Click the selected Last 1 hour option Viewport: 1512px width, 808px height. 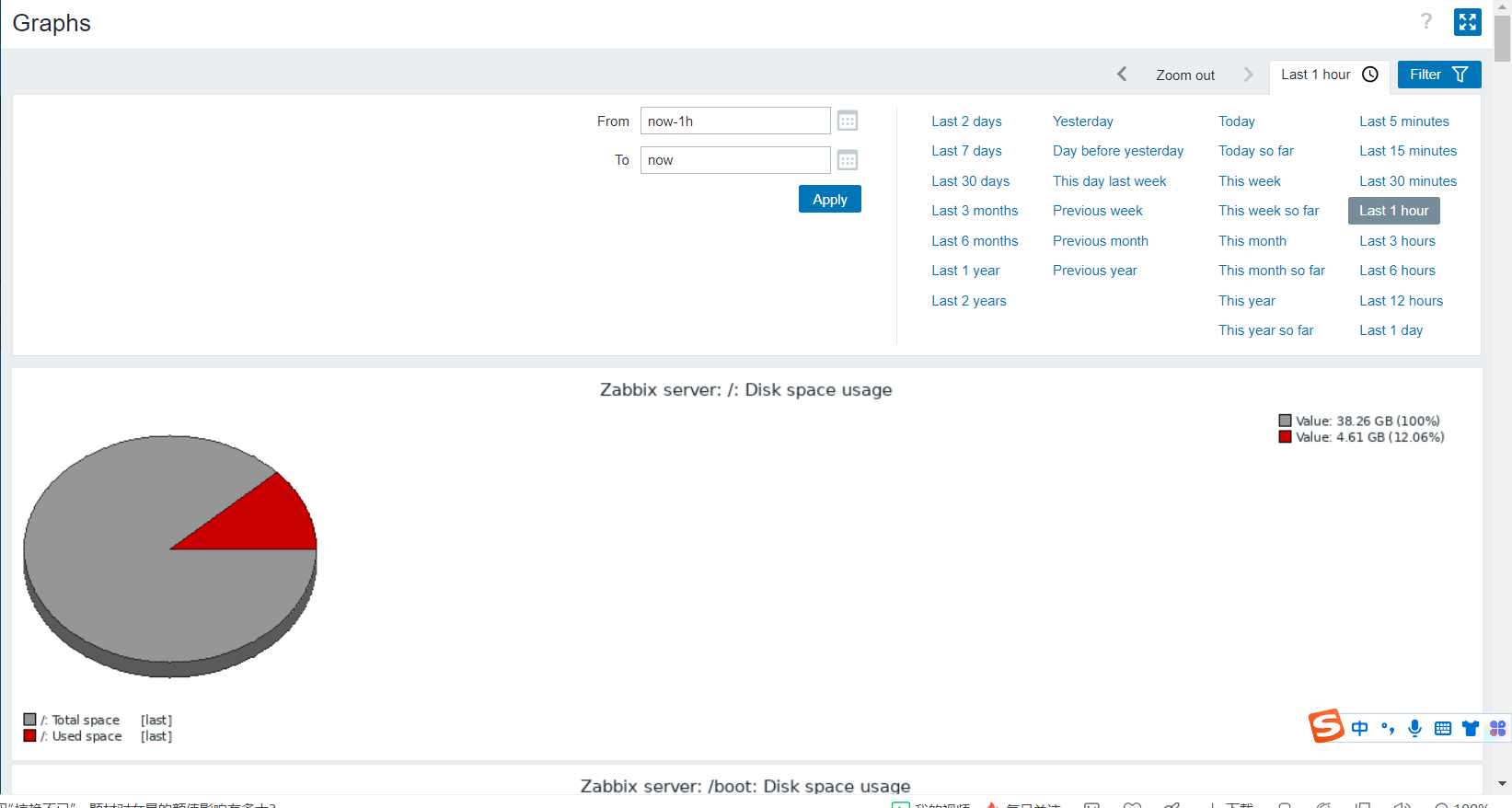pyautogui.click(x=1394, y=211)
